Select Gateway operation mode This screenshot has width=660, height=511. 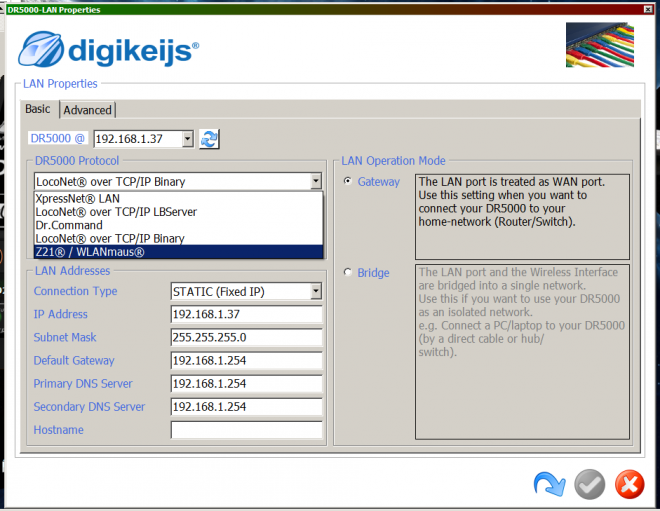[348, 181]
